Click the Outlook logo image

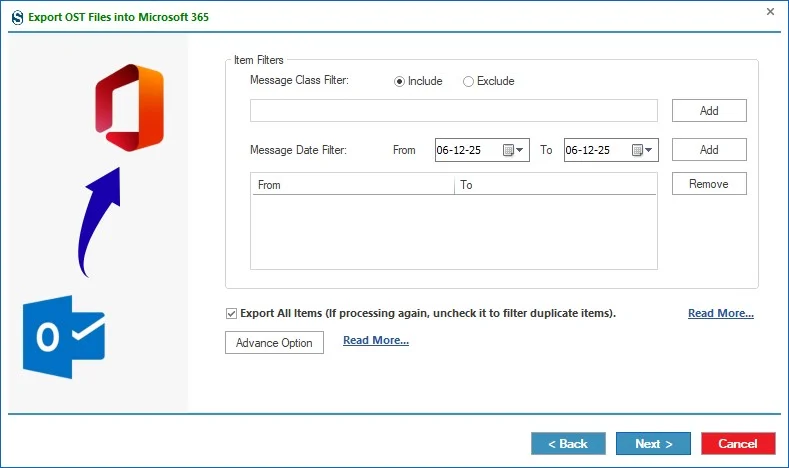(x=64, y=337)
